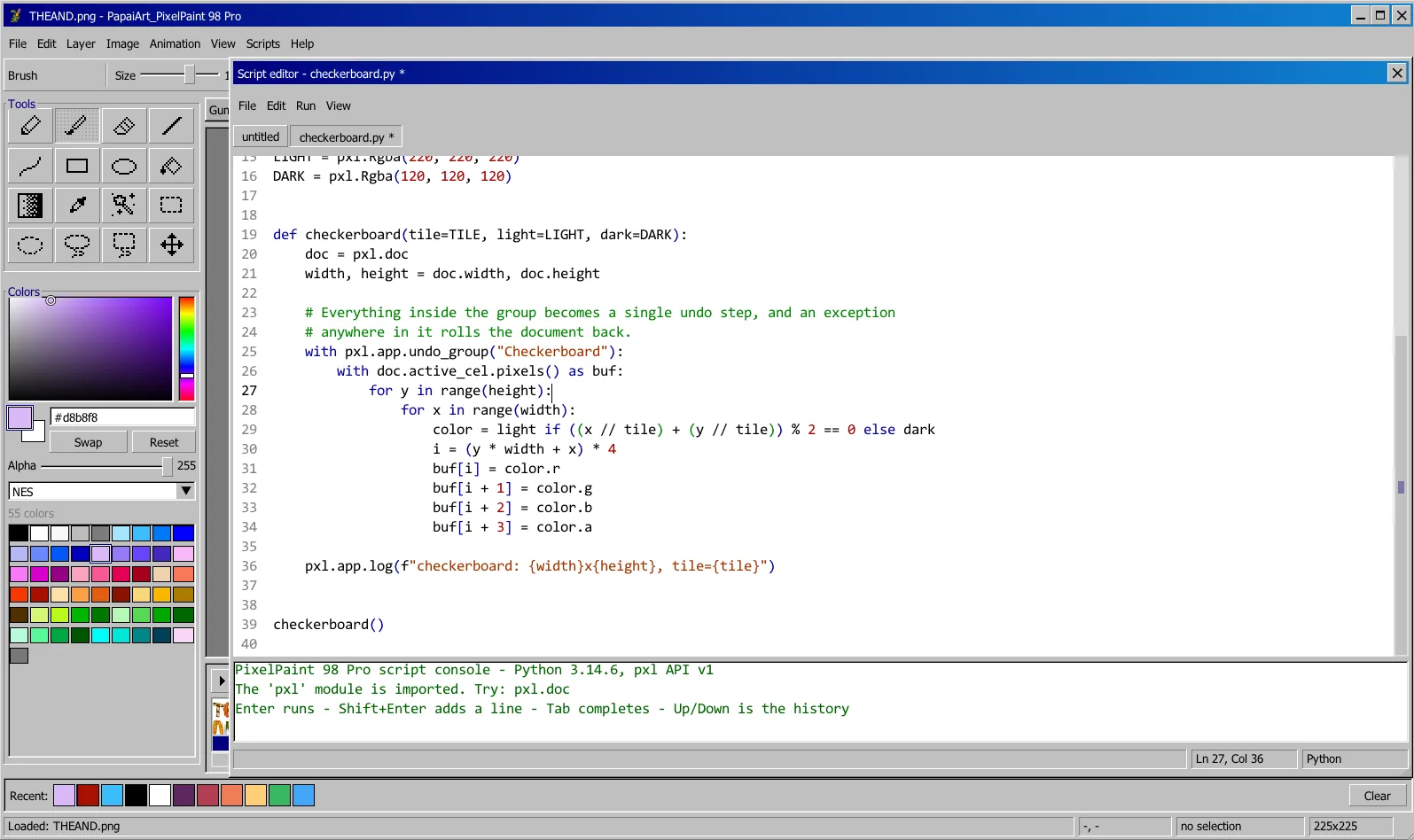The height and width of the screenshot is (840, 1414).
Task: Pick the black swatch in the Recent row
Action: 136,796
